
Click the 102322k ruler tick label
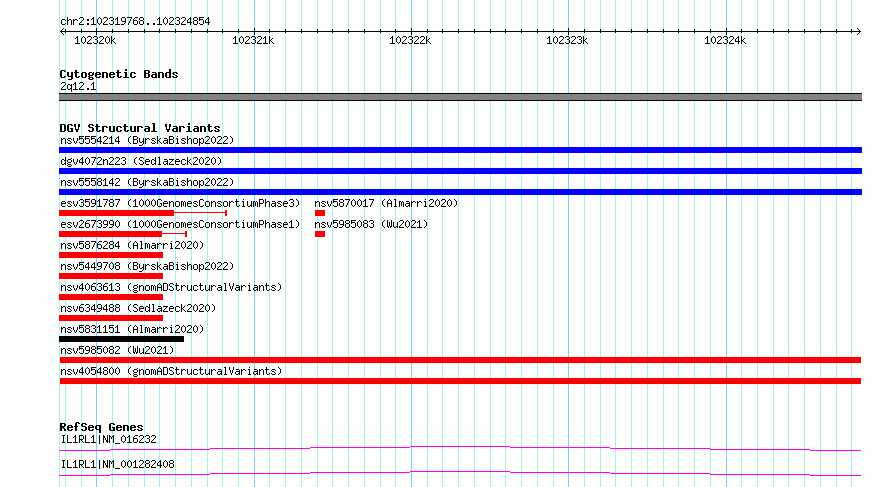[410, 40]
